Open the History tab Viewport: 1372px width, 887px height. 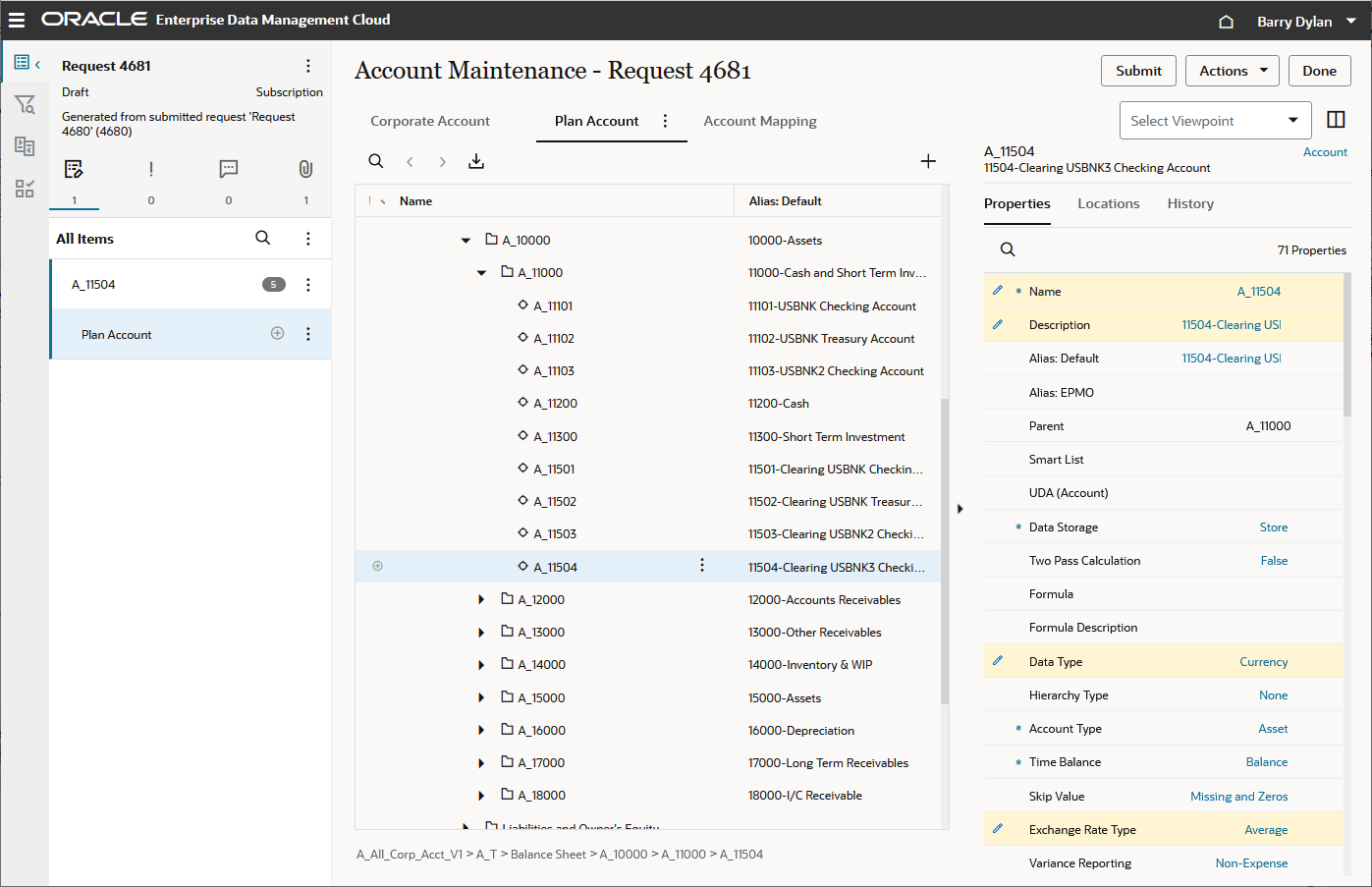click(1190, 203)
